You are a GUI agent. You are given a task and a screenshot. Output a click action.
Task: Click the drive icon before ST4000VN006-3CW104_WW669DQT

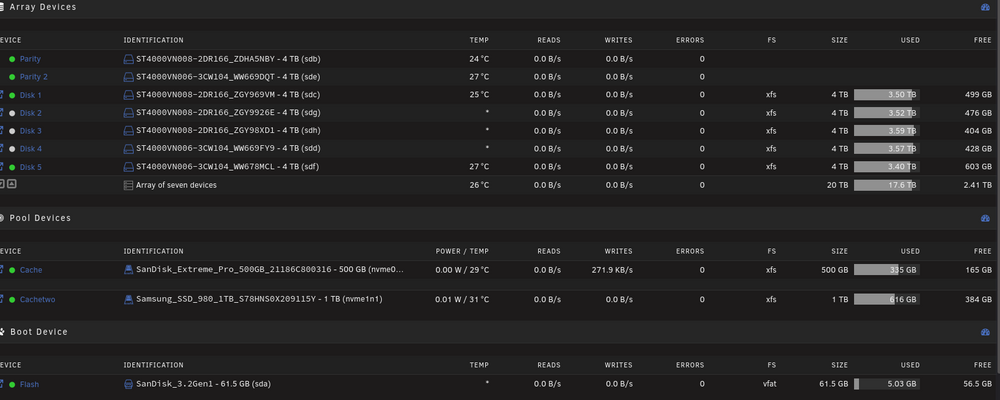tap(128, 77)
